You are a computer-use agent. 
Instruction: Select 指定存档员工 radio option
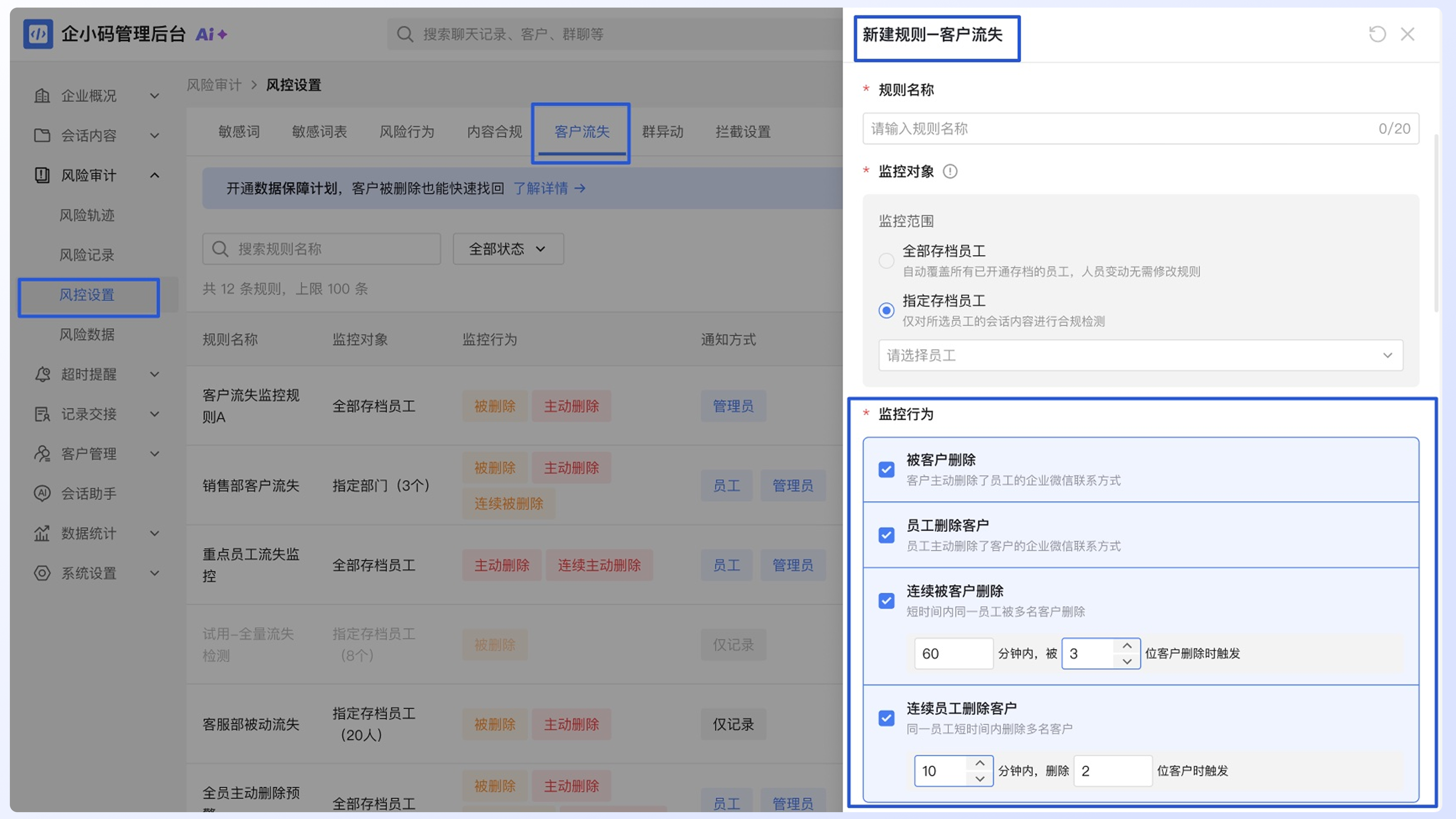[x=886, y=310]
